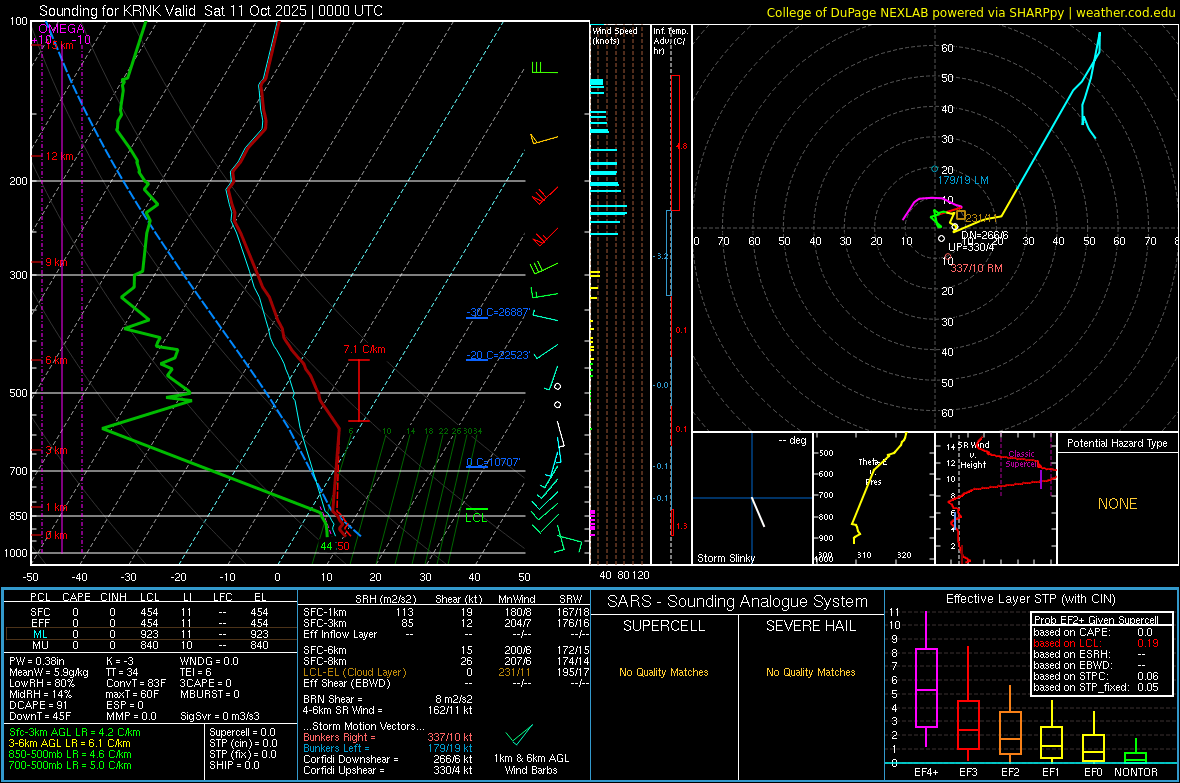Click the '-20 C=22523'' height label

(497, 355)
